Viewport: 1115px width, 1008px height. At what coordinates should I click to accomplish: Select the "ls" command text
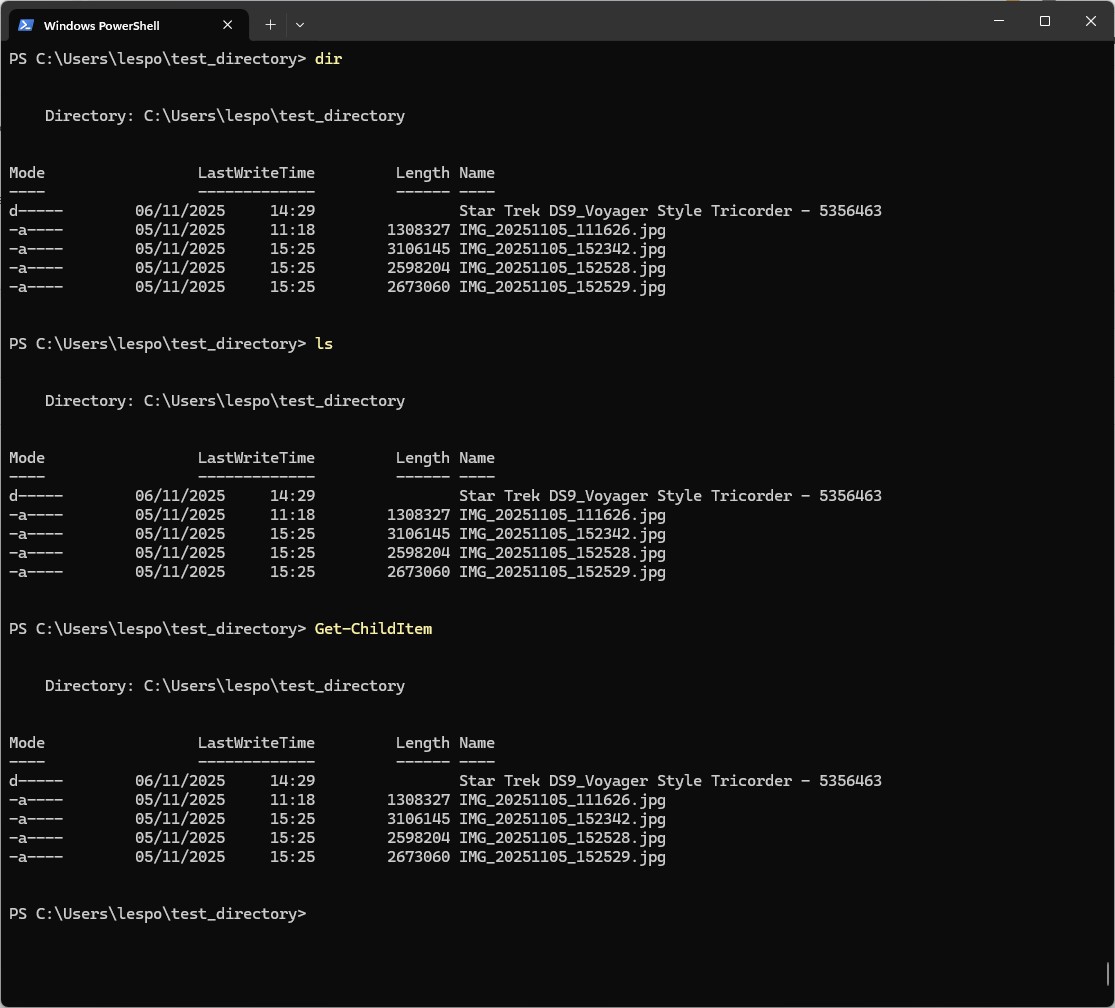tap(323, 343)
